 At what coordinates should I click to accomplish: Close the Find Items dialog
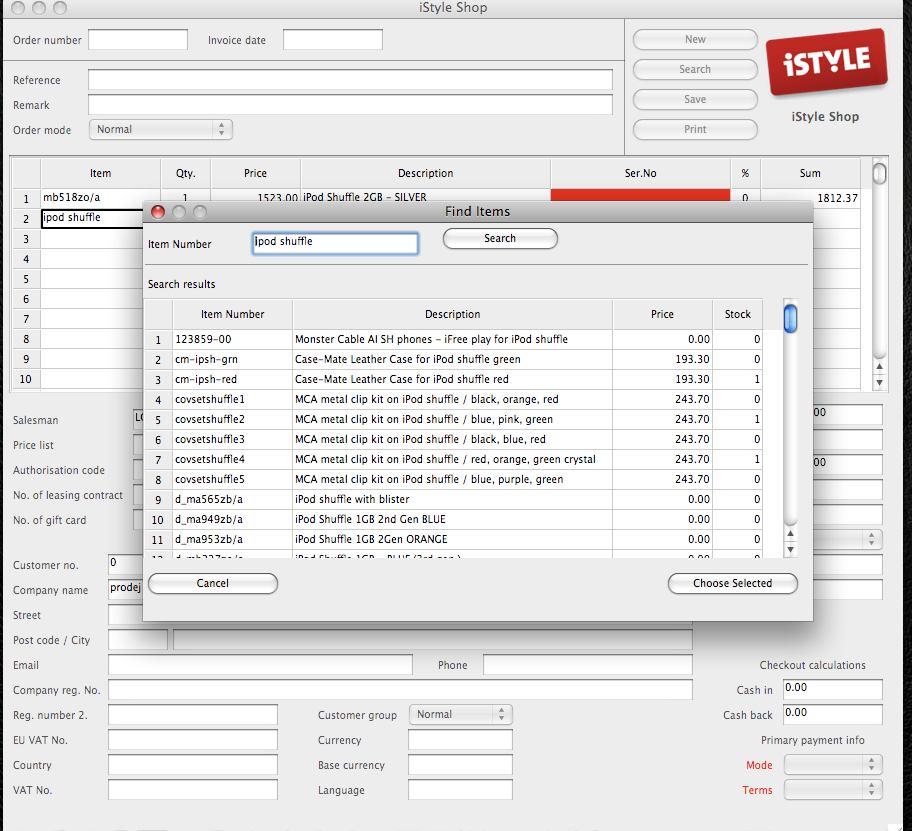point(158,212)
